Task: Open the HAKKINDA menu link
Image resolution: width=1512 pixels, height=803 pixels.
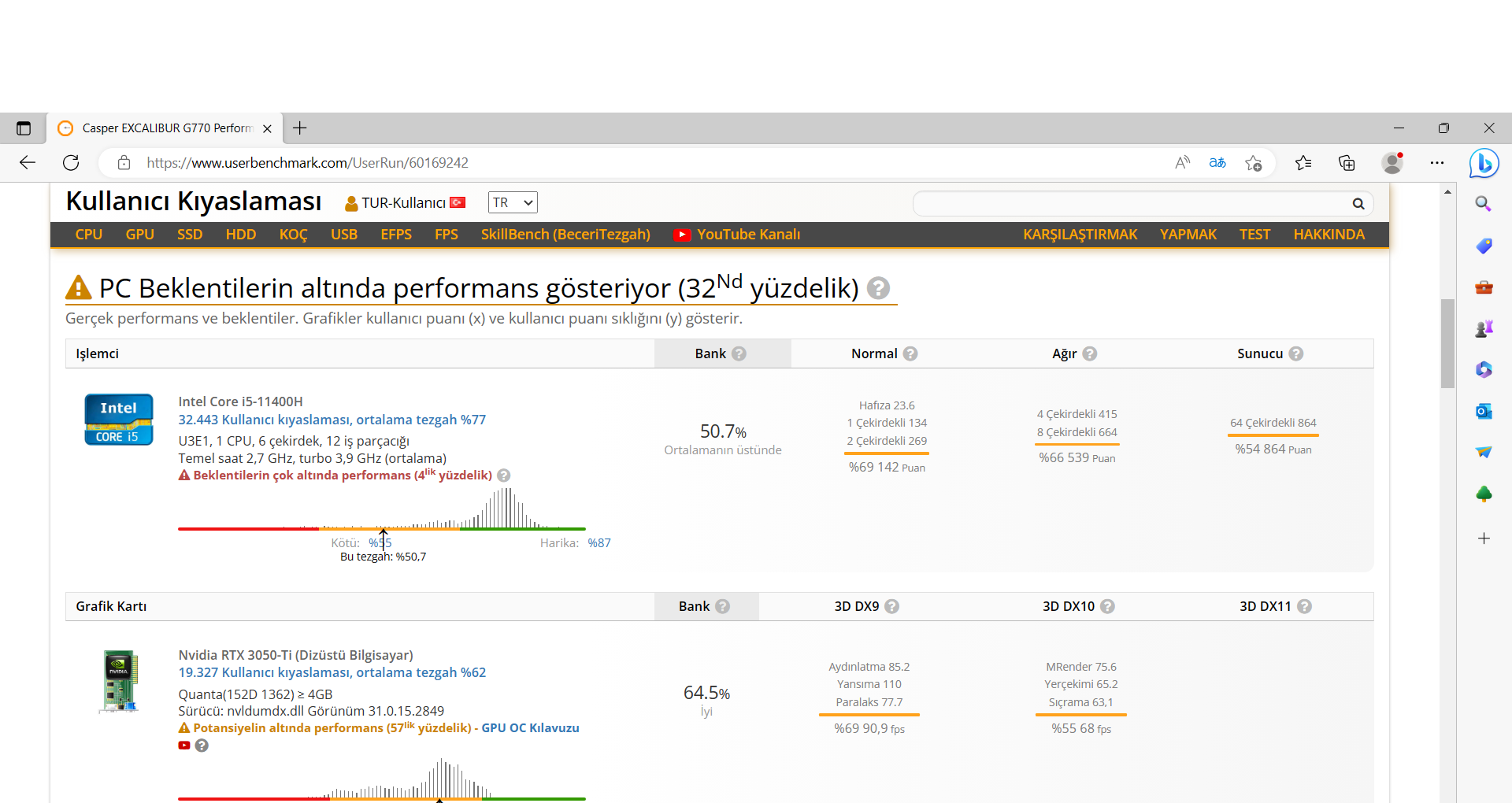Action: (1329, 235)
